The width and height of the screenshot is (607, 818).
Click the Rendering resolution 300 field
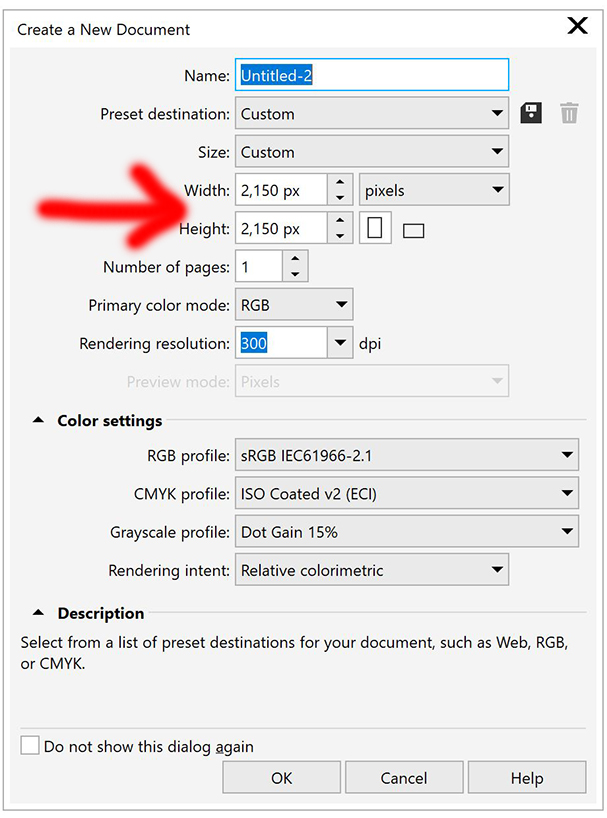282,343
